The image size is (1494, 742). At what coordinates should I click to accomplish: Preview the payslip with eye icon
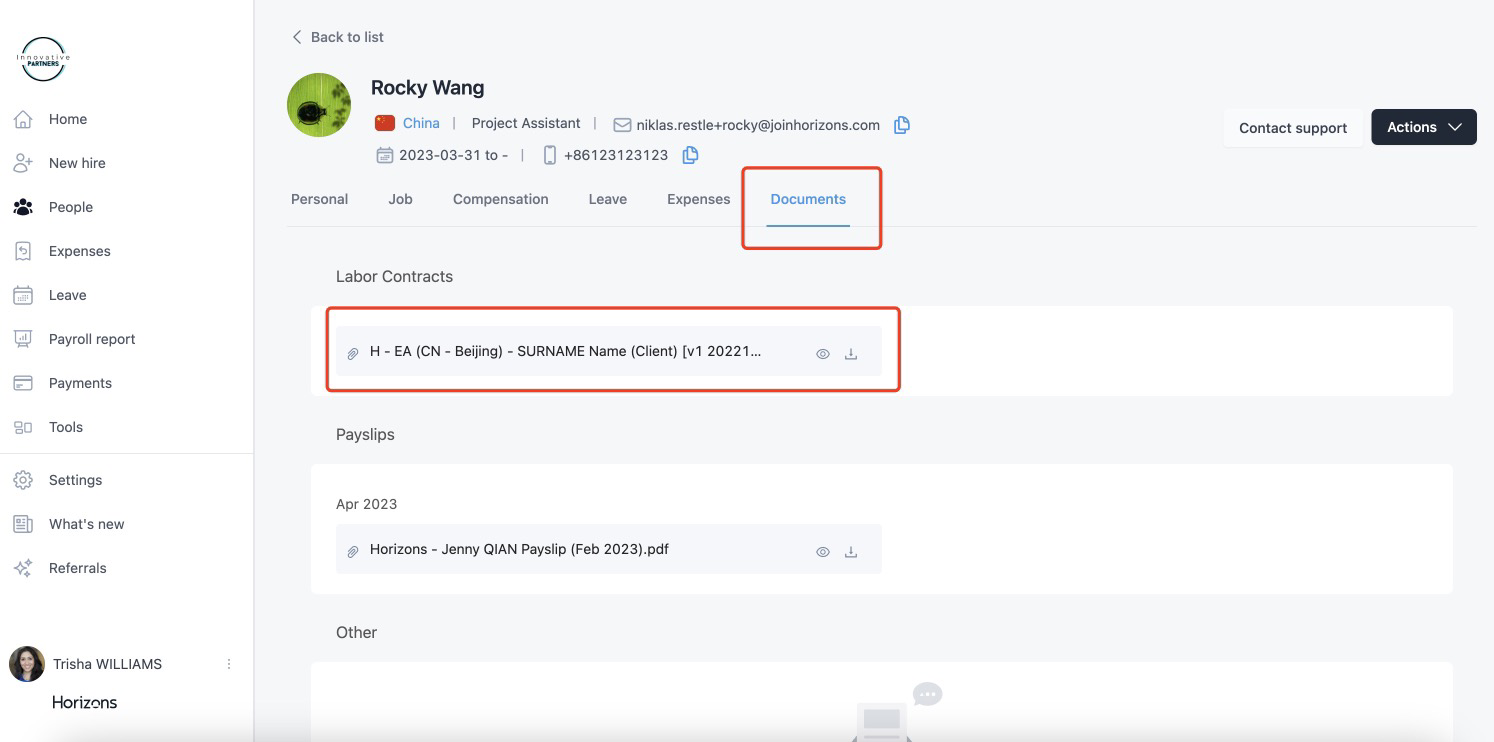point(823,552)
